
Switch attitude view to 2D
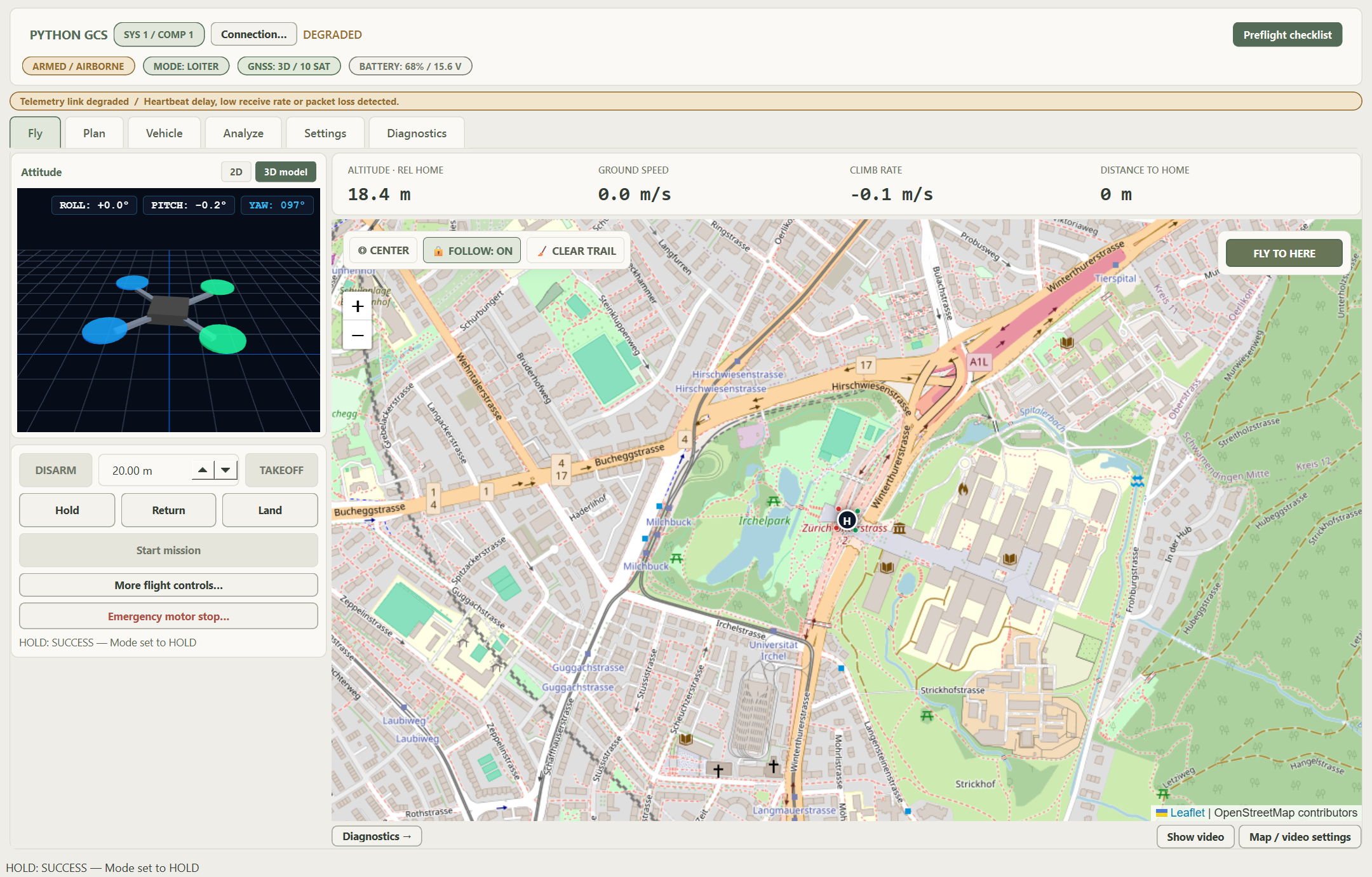coord(236,172)
